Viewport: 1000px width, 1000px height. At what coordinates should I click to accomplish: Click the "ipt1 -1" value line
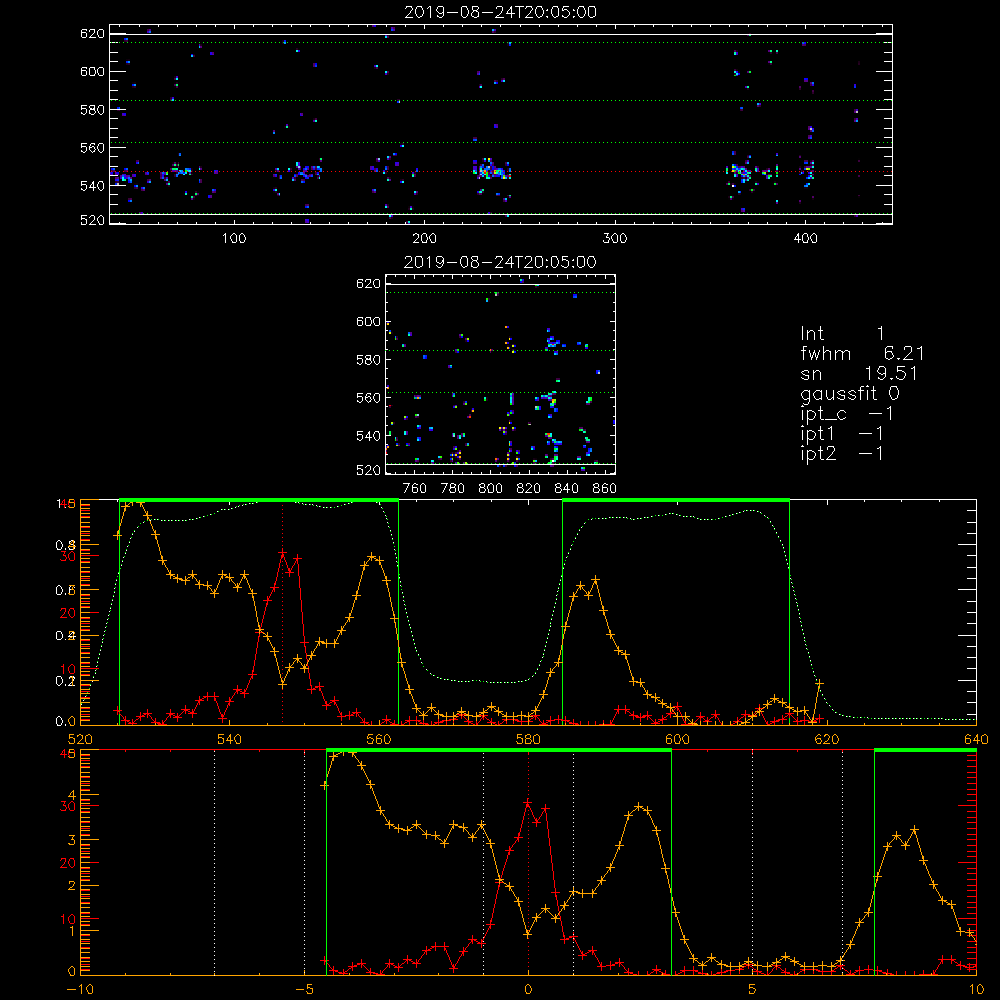[842, 434]
